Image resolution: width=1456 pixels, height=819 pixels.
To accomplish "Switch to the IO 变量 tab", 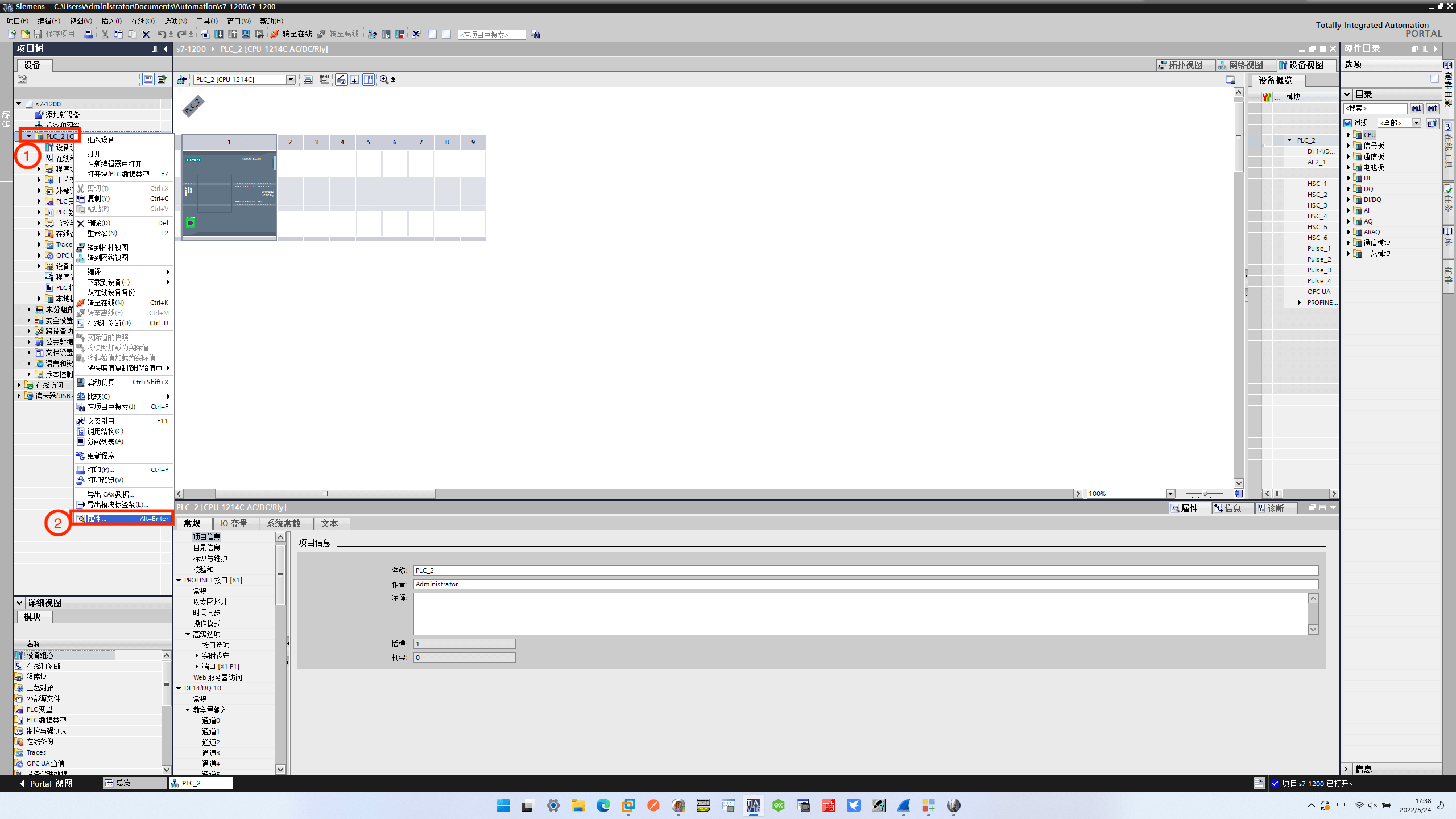I will click(x=235, y=523).
